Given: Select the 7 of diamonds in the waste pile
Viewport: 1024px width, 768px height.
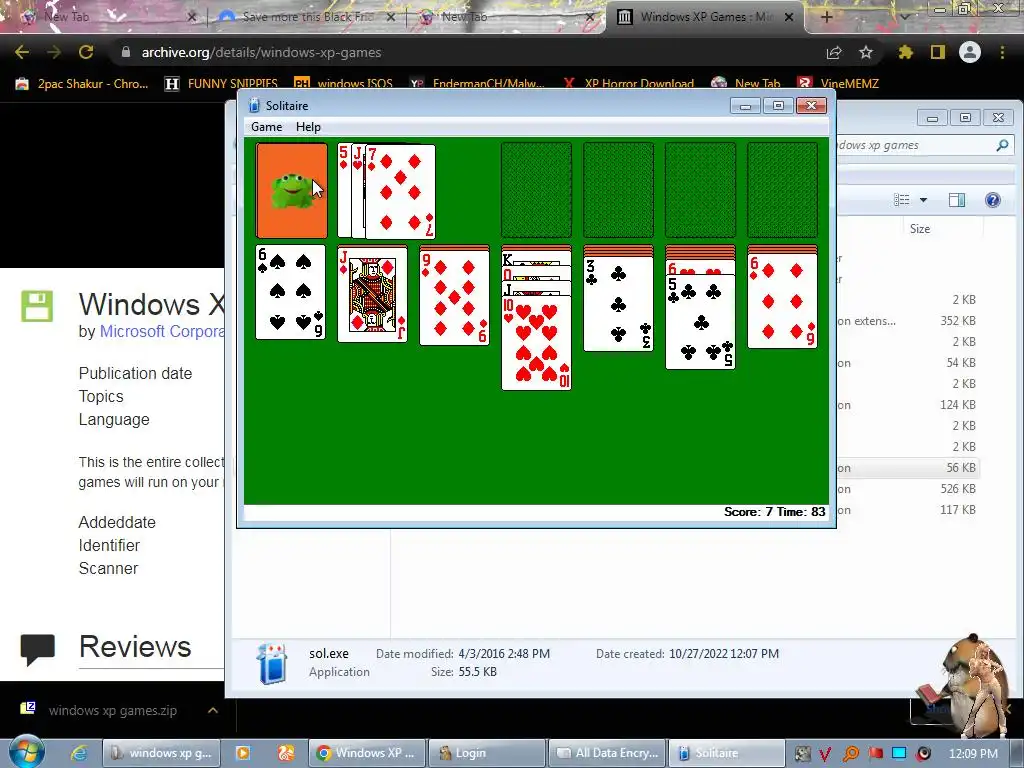Looking at the screenshot, I should [400, 191].
